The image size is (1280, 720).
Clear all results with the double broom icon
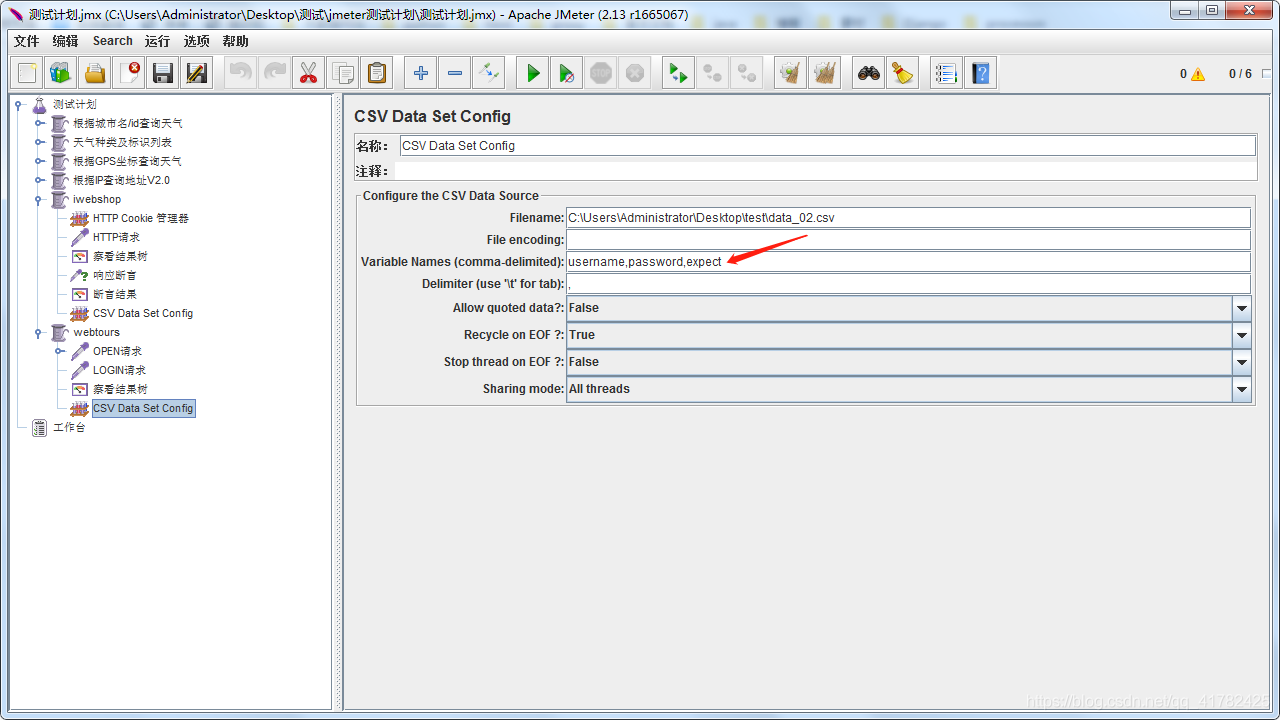pyautogui.click(x=825, y=73)
